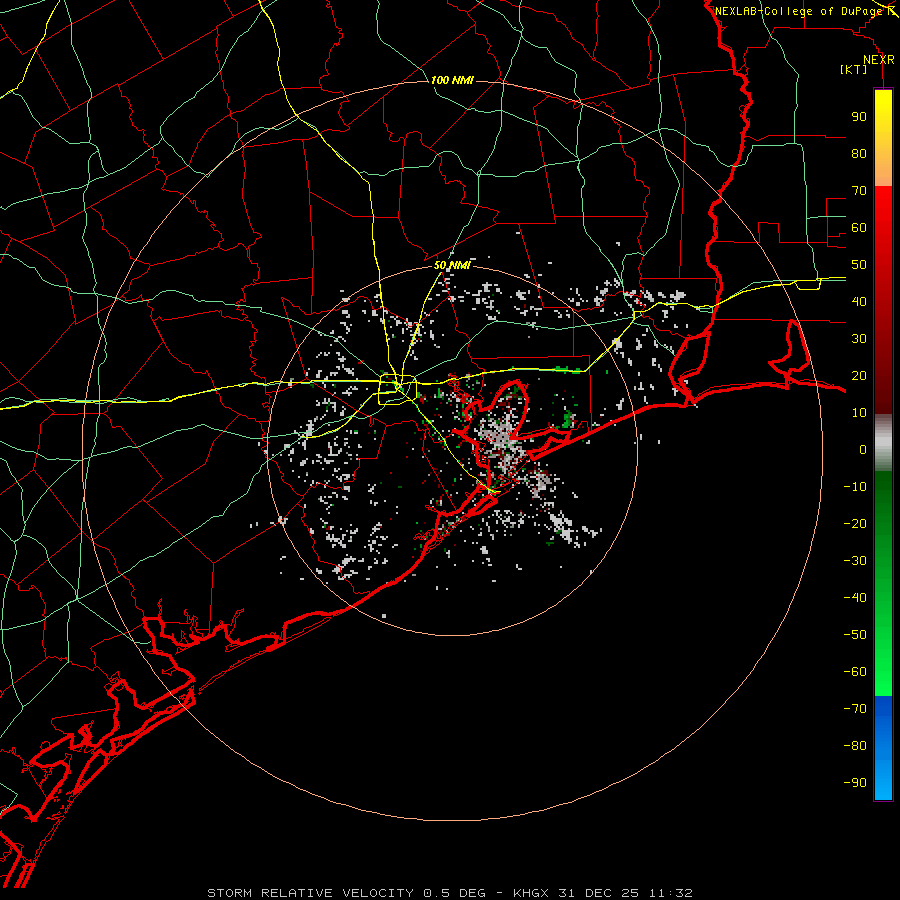Screen dimensions: 900x900
Task: Pick the bright green segment near -60
Action: (x=883, y=672)
